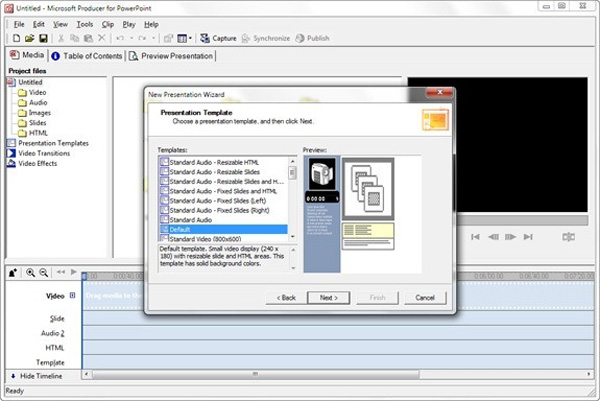Choose Standard Video (800x600) template

[x=223, y=238]
